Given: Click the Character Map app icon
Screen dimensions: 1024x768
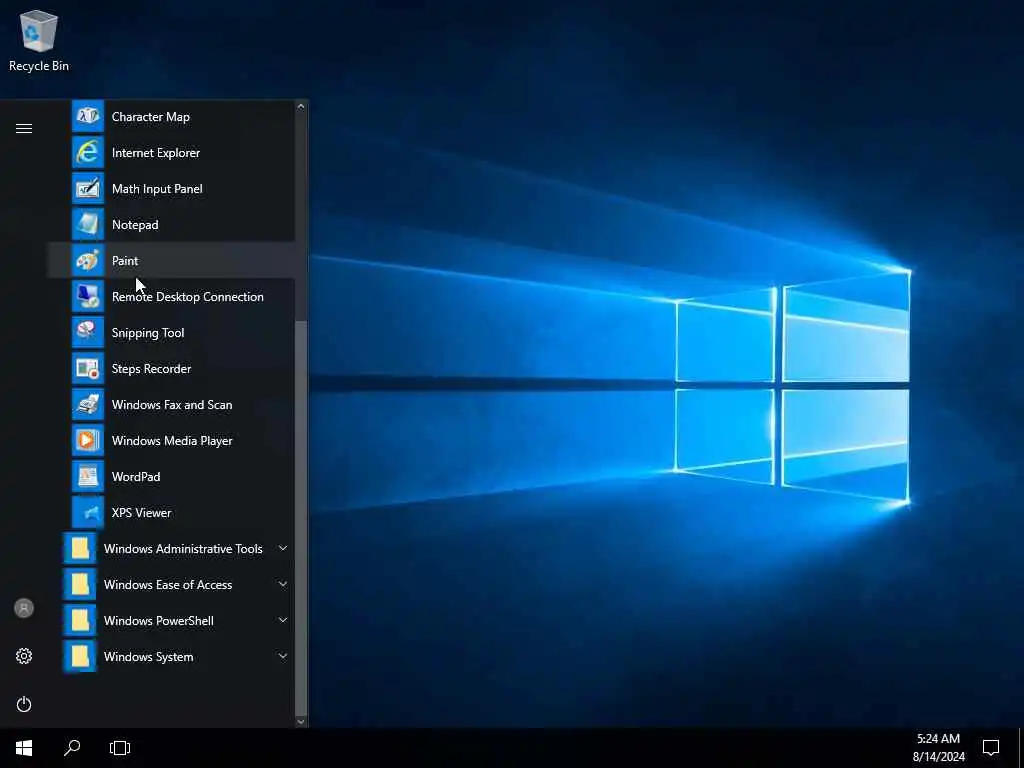Looking at the screenshot, I should [88, 116].
